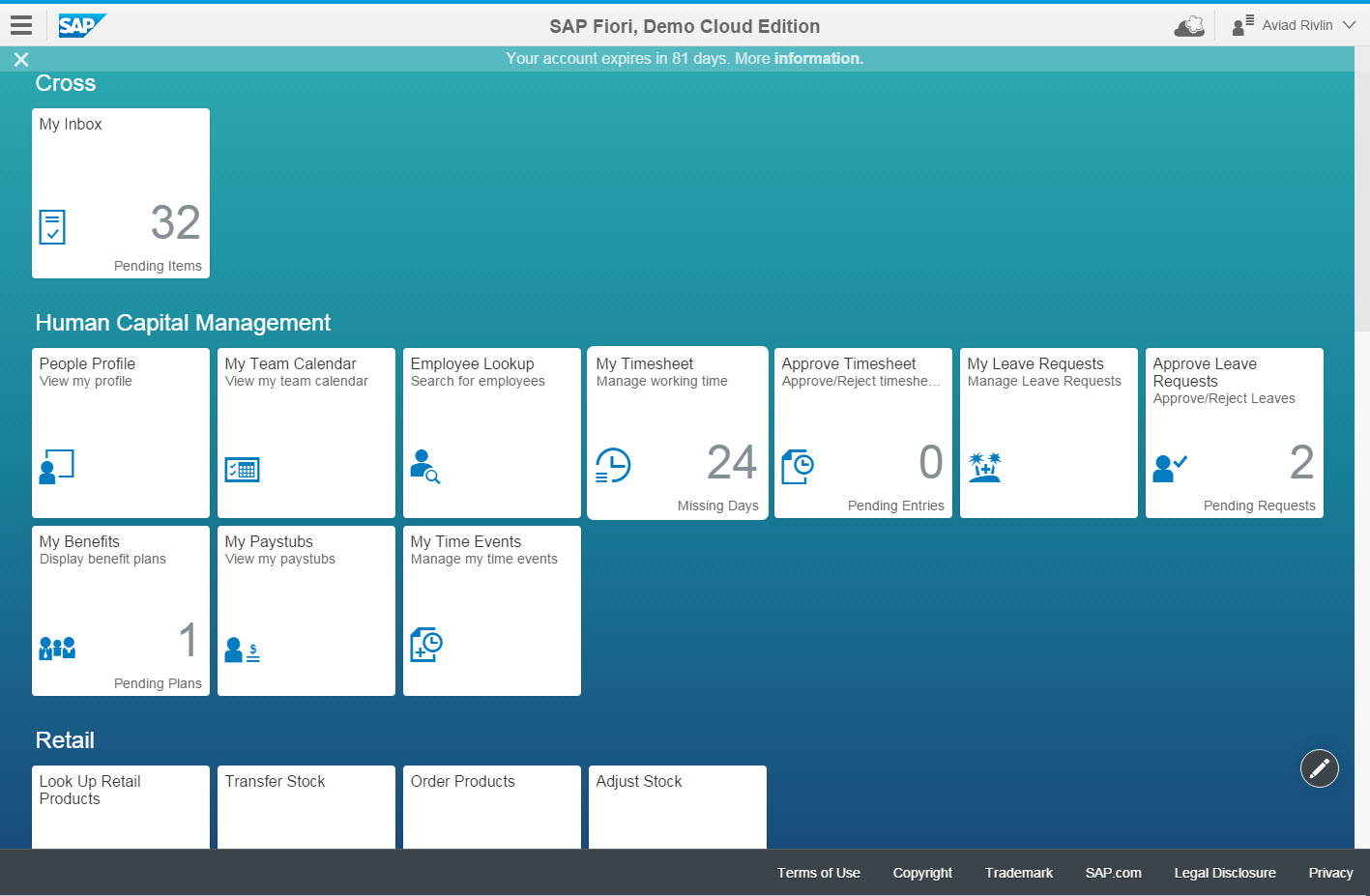The width and height of the screenshot is (1370, 896).
Task: Click the palm tree Leave Requests icon
Action: coord(985,467)
